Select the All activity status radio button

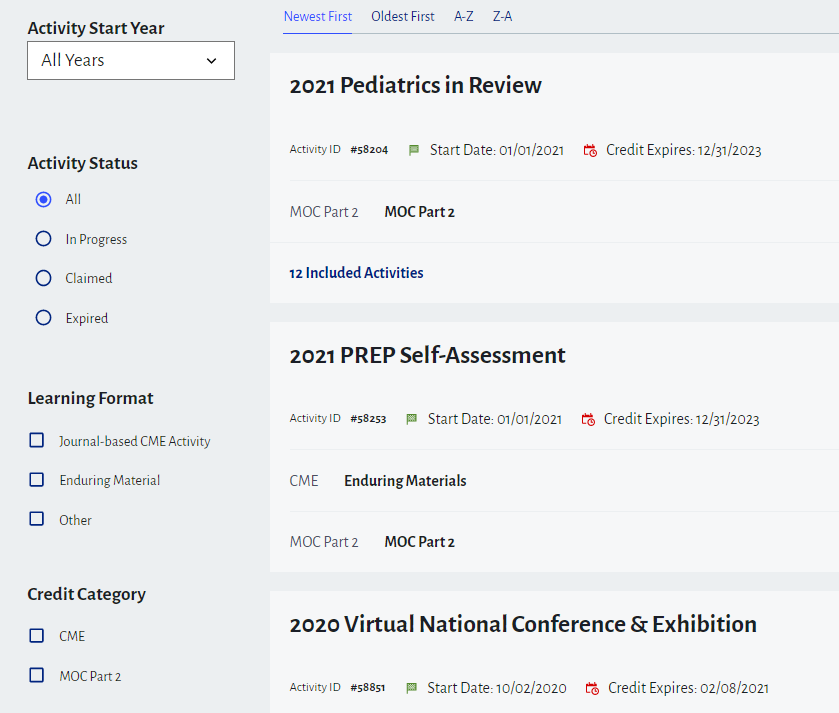click(x=43, y=199)
